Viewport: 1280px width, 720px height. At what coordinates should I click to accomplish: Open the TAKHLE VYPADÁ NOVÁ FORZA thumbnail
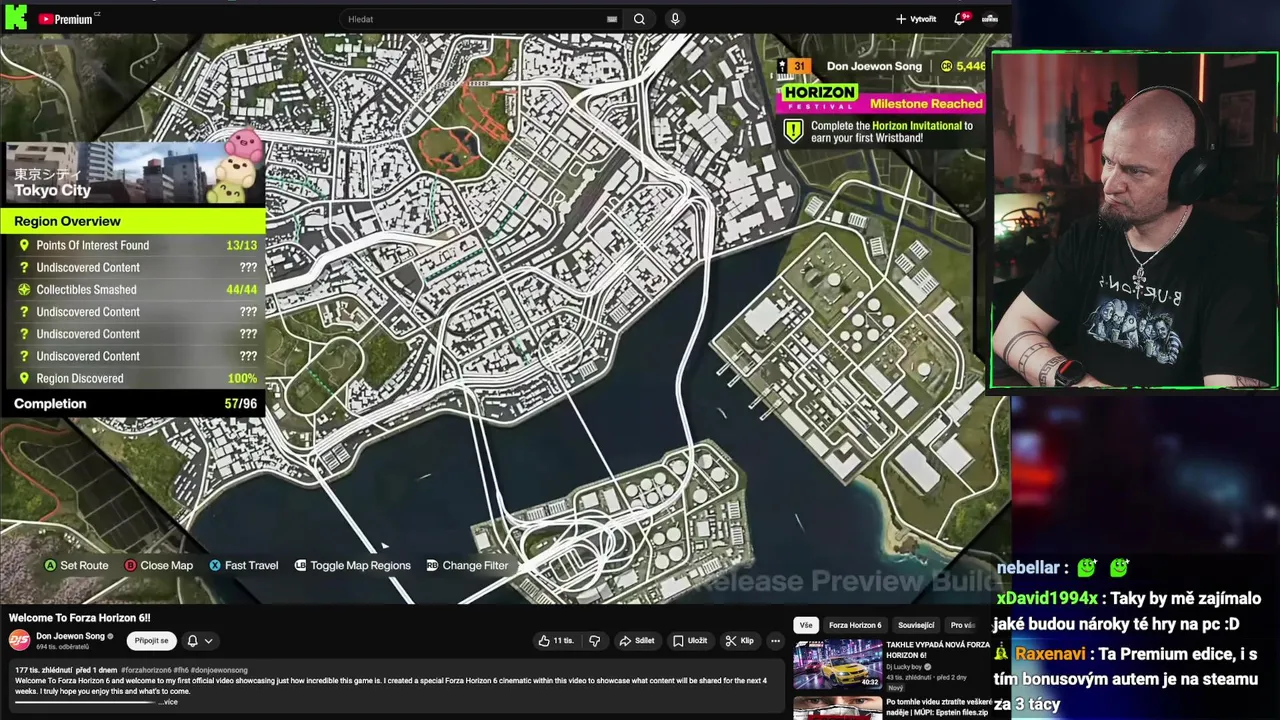point(838,665)
